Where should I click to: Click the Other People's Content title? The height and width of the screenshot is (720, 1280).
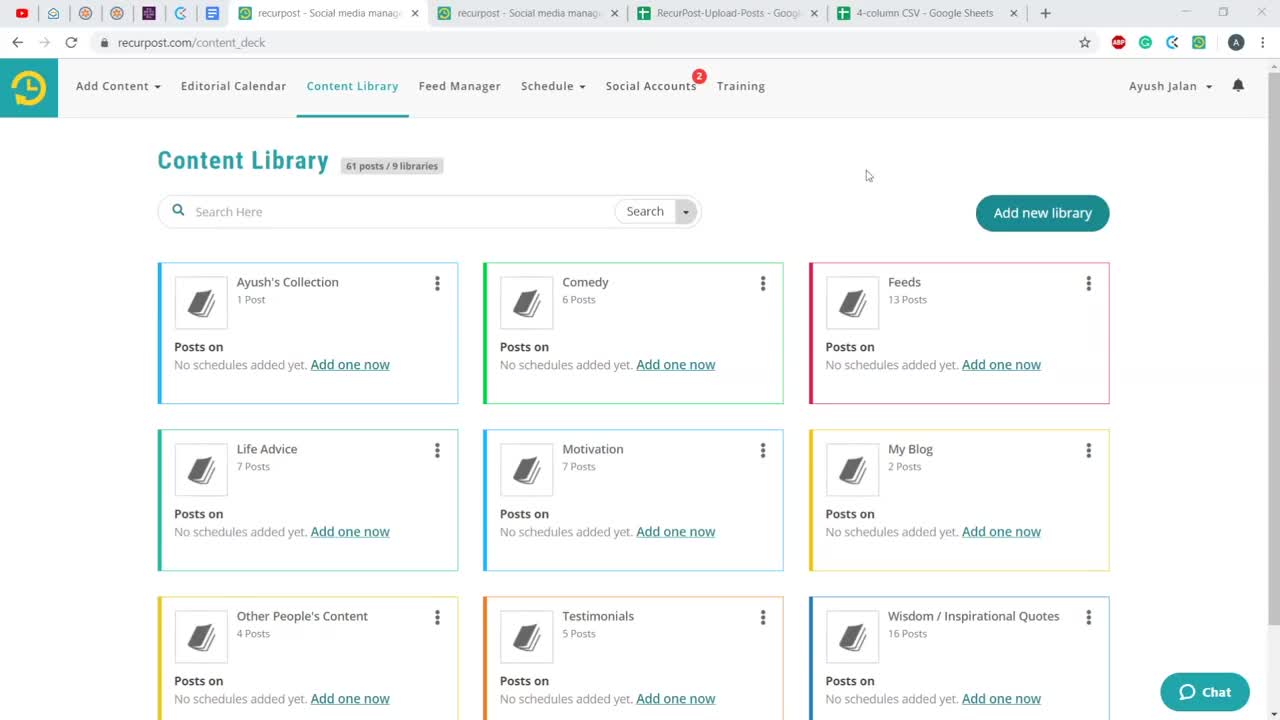point(302,616)
